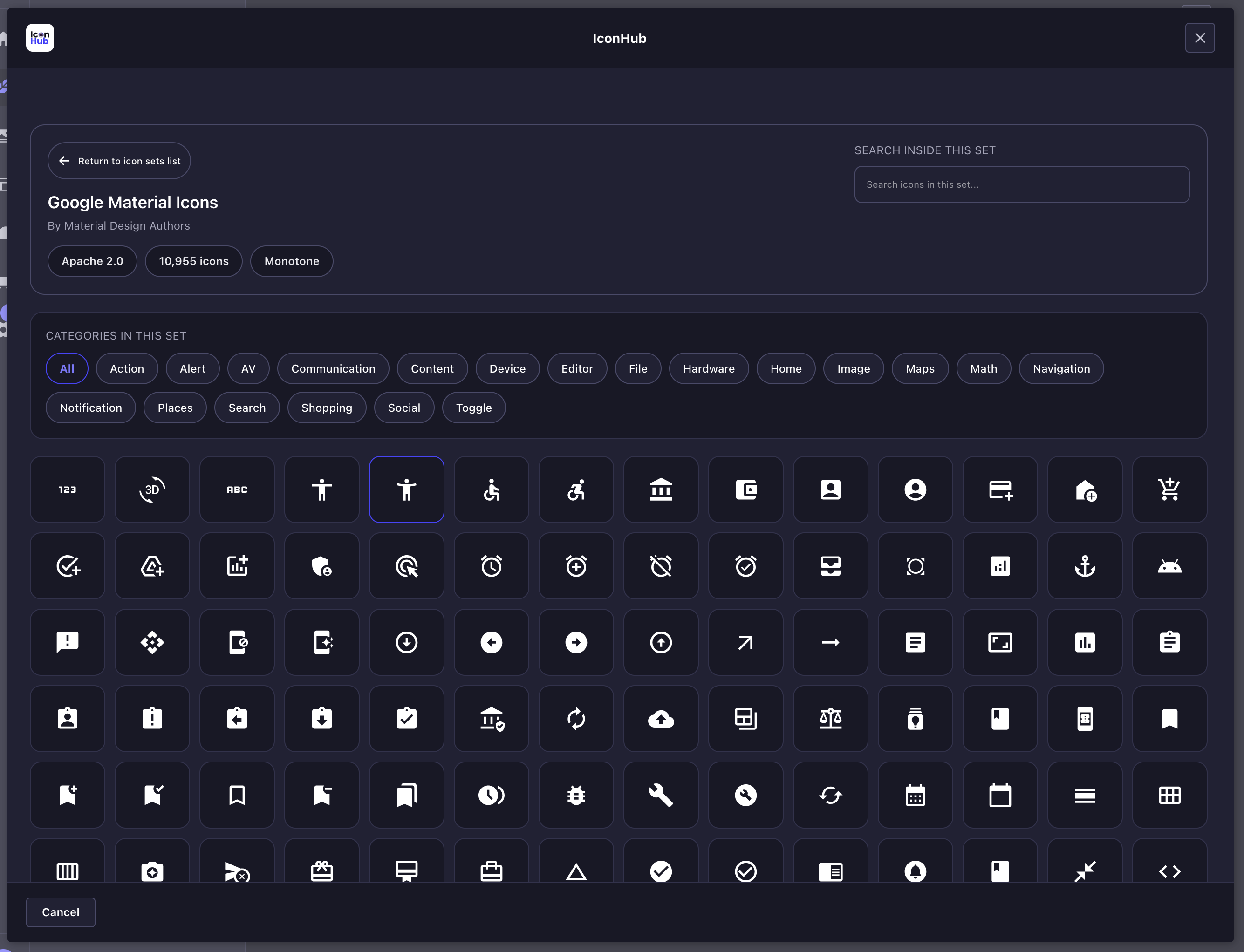
Task: Show the Toggle category
Action: pyautogui.click(x=474, y=408)
